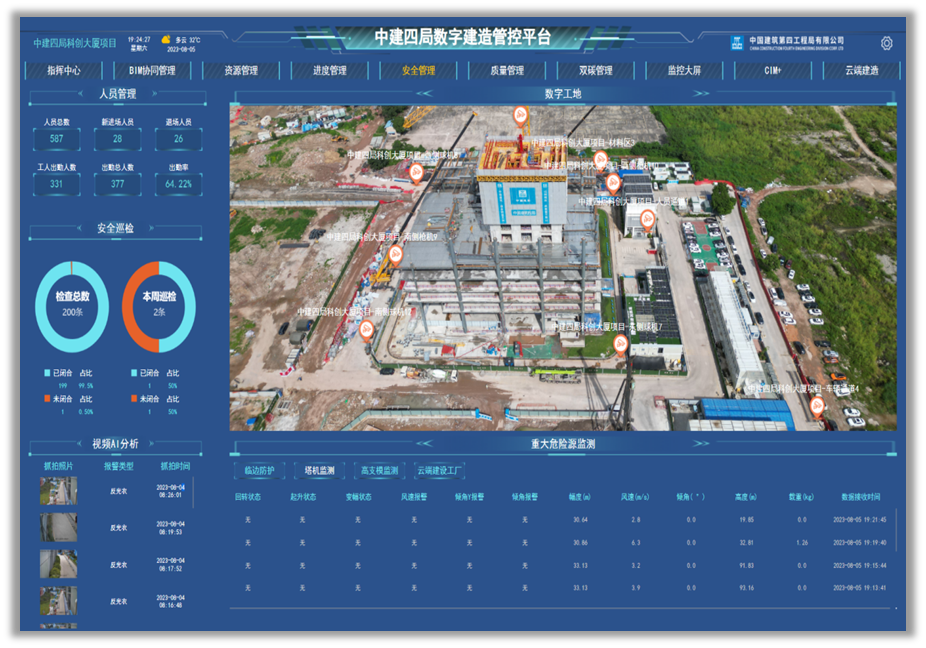926x648 pixels.
Task: Click the 南侧球机 map pin marker
Action: [x=367, y=329]
